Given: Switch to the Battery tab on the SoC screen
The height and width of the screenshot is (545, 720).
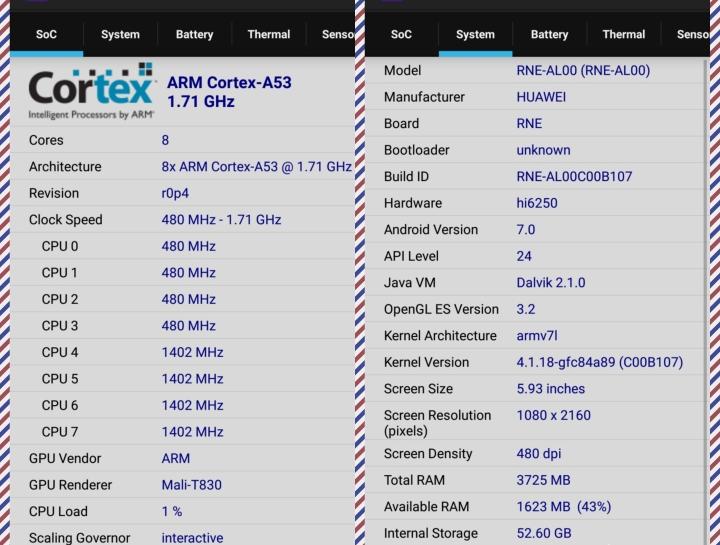Looking at the screenshot, I should (194, 34).
